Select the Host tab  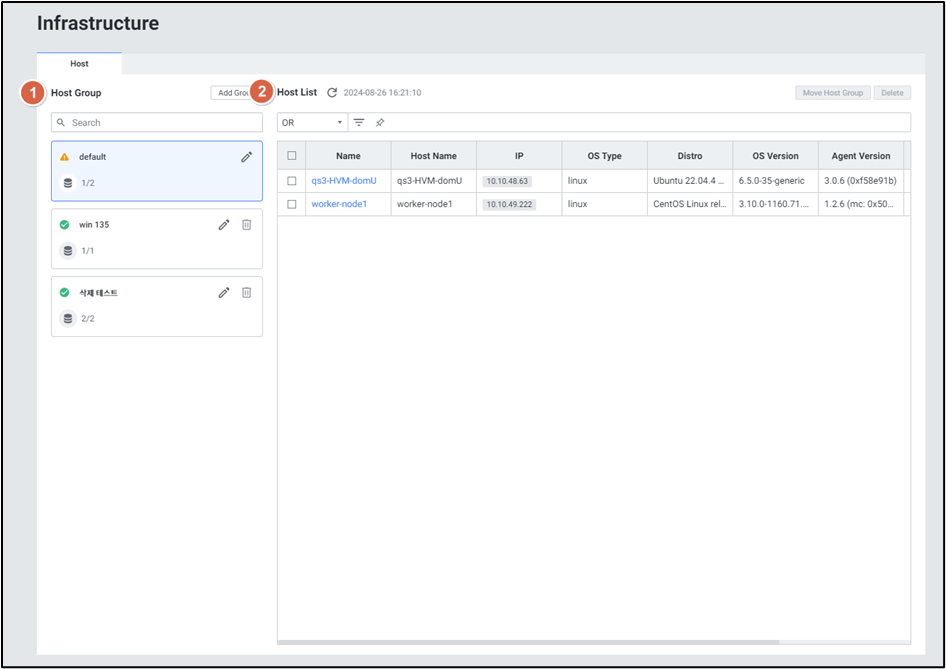79,64
